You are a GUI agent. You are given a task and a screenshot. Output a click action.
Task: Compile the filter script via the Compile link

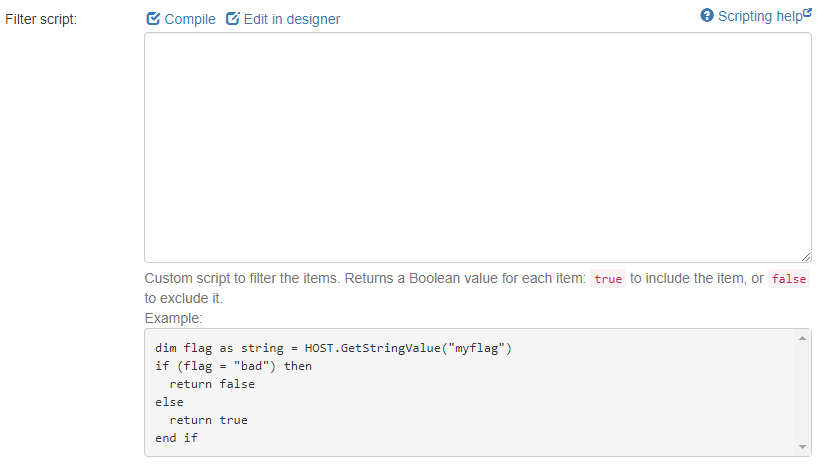click(x=189, y=19)
